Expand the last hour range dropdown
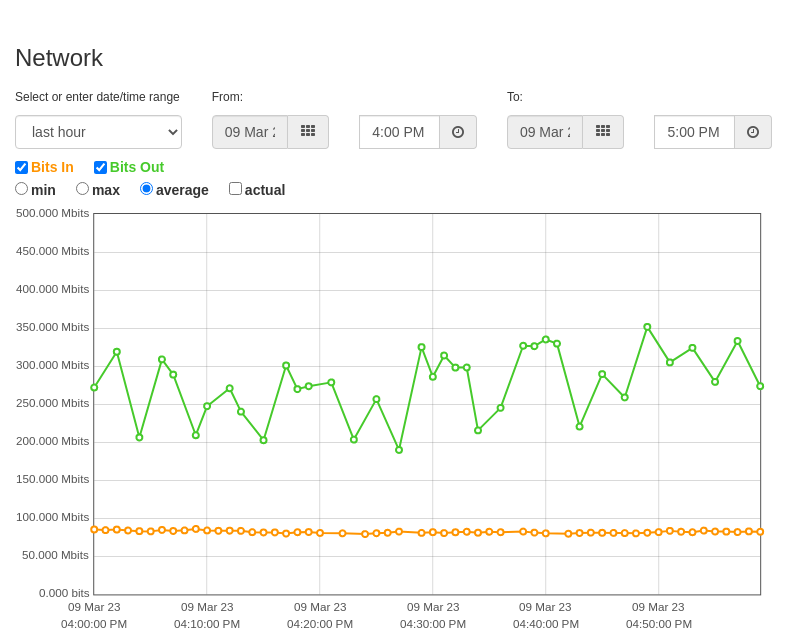The width and height of the screenshot is (787, 634). coord(98,132)
